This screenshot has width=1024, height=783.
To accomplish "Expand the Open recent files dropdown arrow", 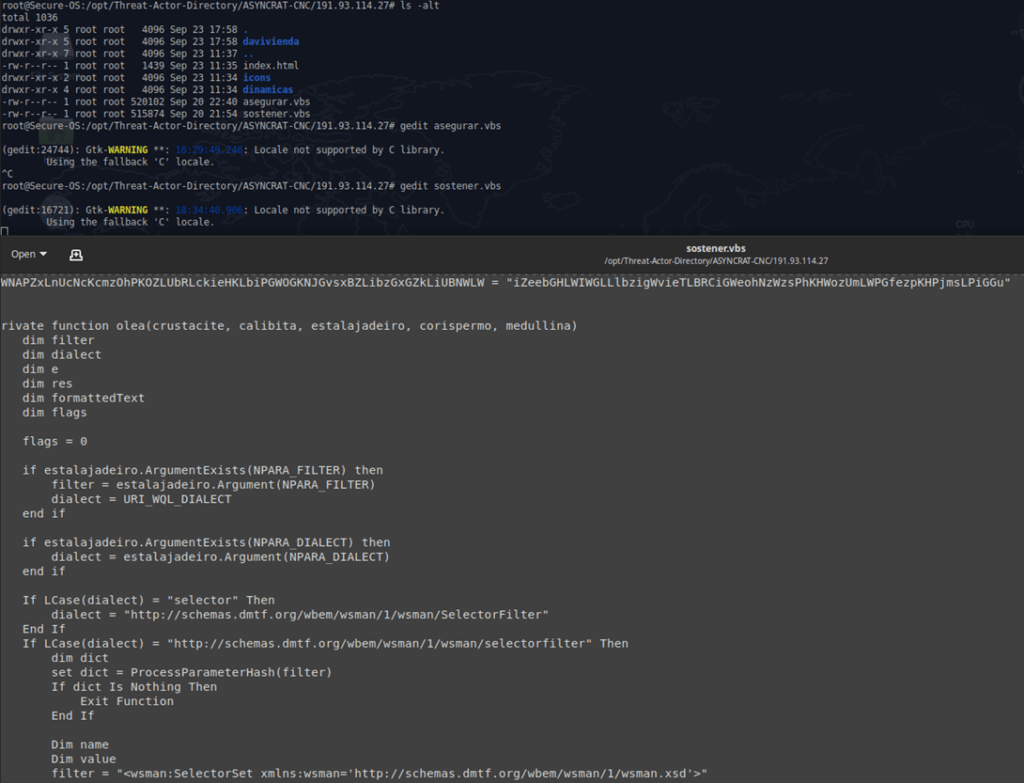I will [x=43, y=254].
